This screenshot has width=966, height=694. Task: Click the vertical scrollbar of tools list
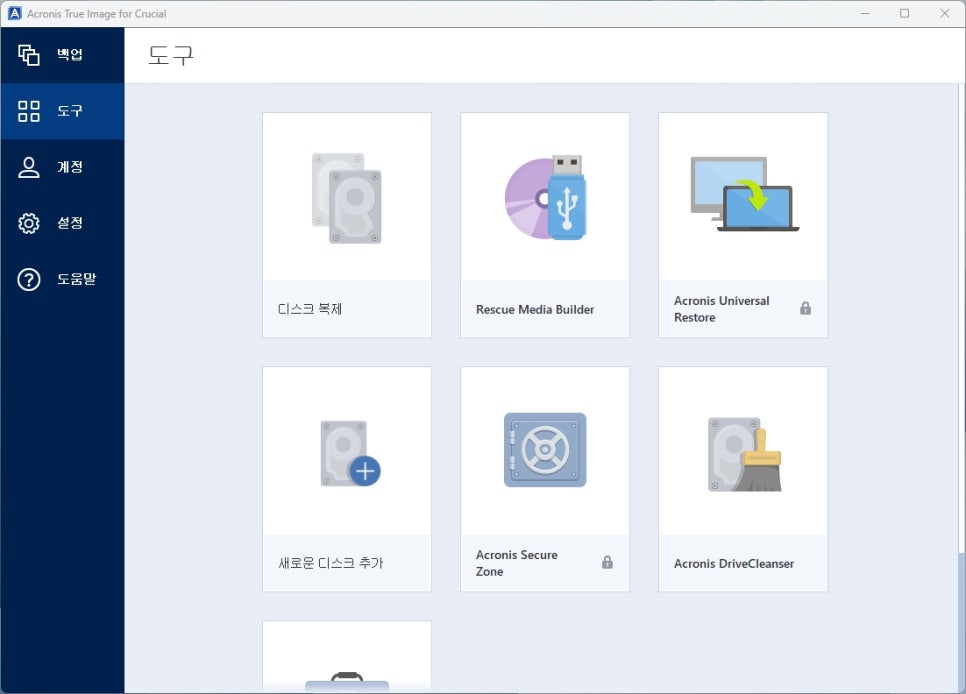[x=962, y=319]
